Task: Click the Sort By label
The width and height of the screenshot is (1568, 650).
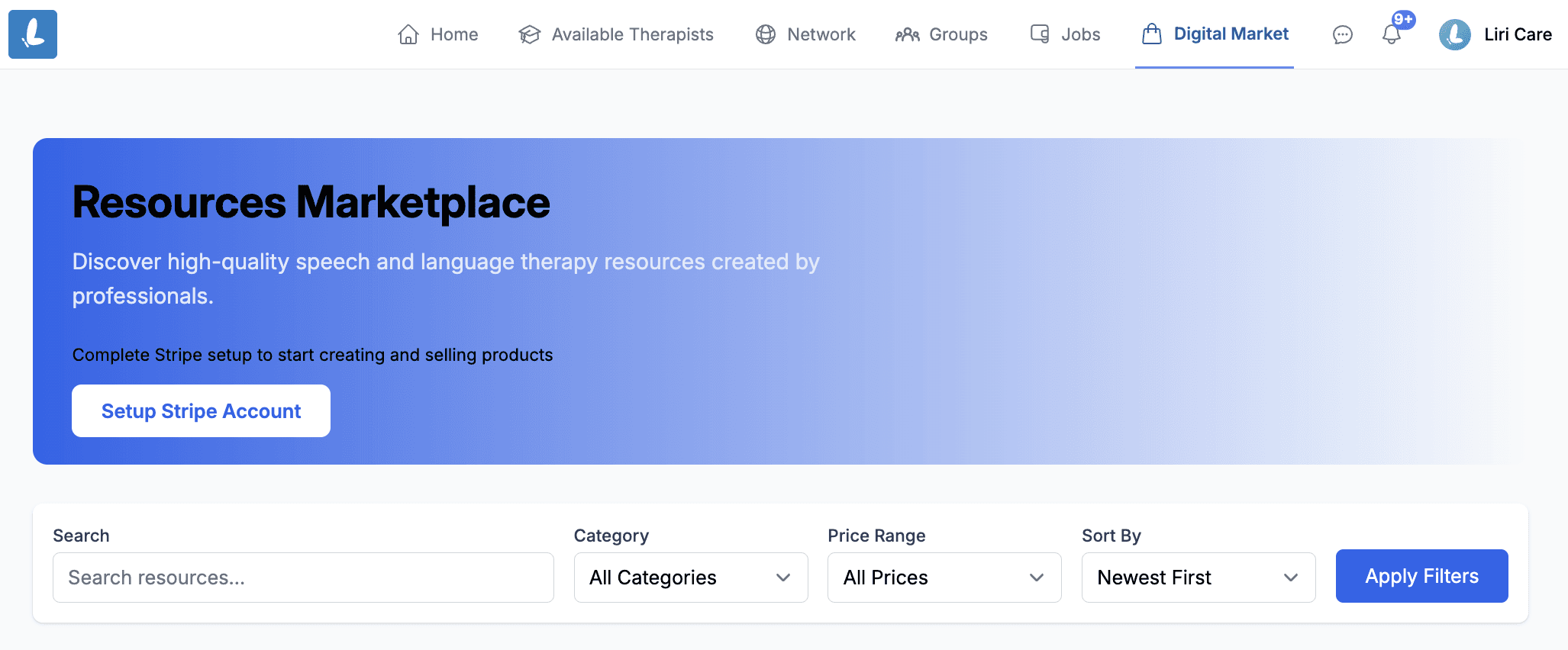Action: pos(1111,536)
